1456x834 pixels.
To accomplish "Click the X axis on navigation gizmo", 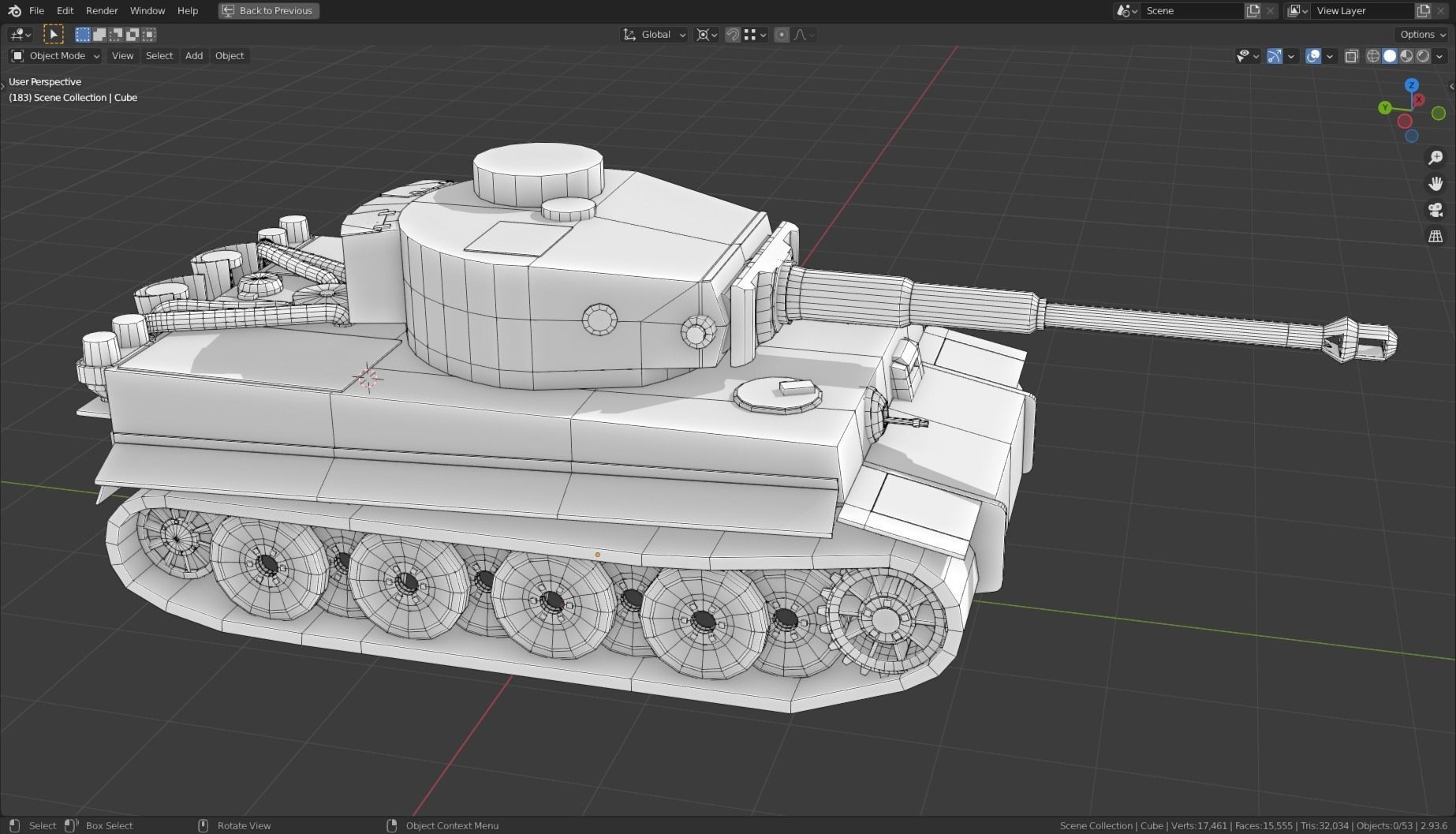I will click(x=1419, y=99).
